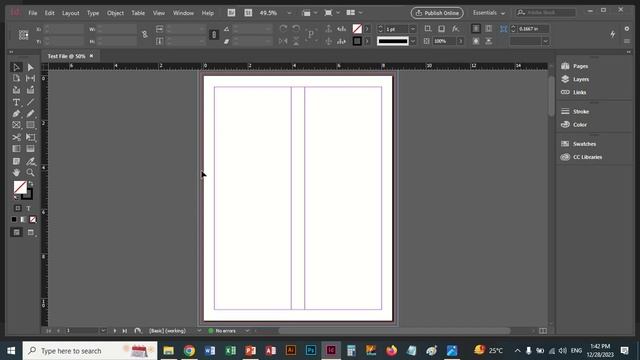This screenshot has width=640, height=360.
Task: Select the Gap tool
Action: (31, 78)
